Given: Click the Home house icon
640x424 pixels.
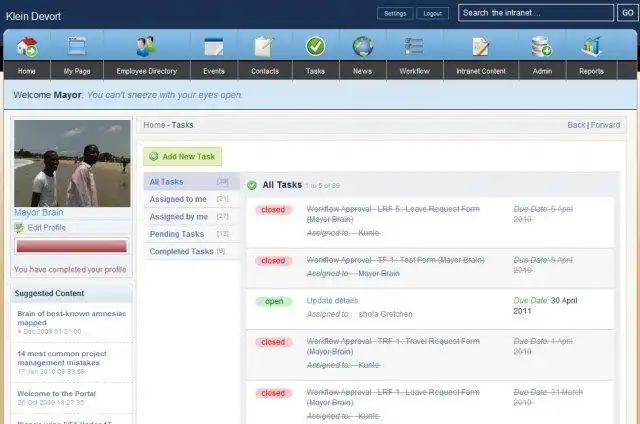Looking at the screenshot, I should tap(27, 46).
